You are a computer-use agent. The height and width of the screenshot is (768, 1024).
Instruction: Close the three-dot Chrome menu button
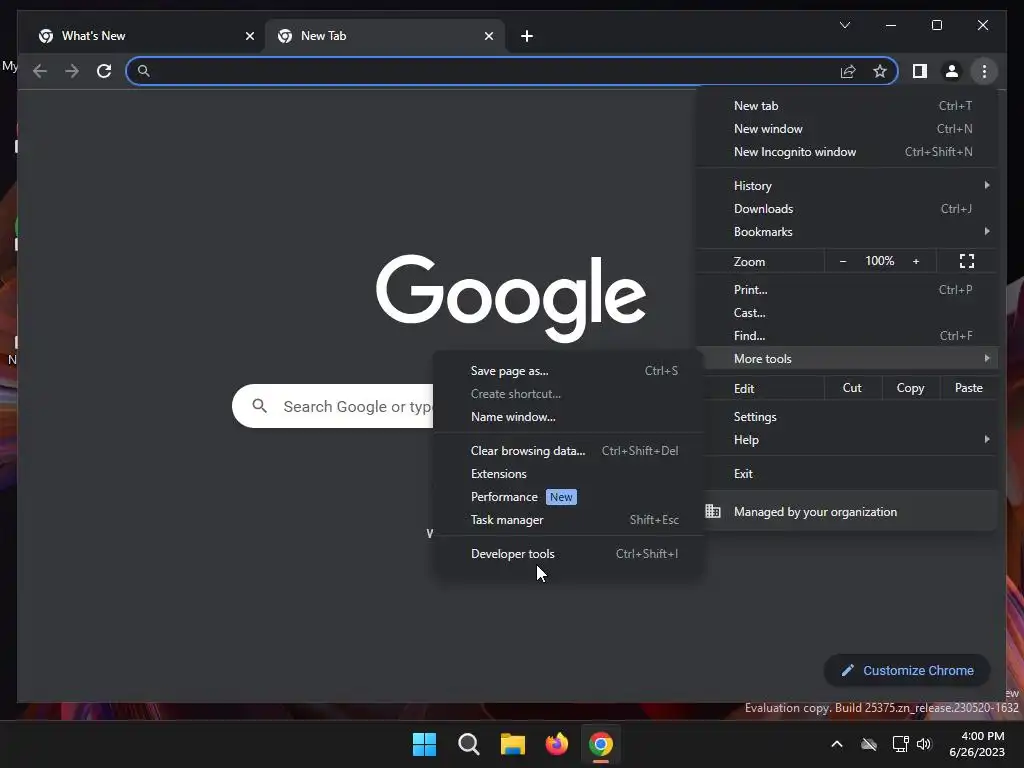coord(984,71)
